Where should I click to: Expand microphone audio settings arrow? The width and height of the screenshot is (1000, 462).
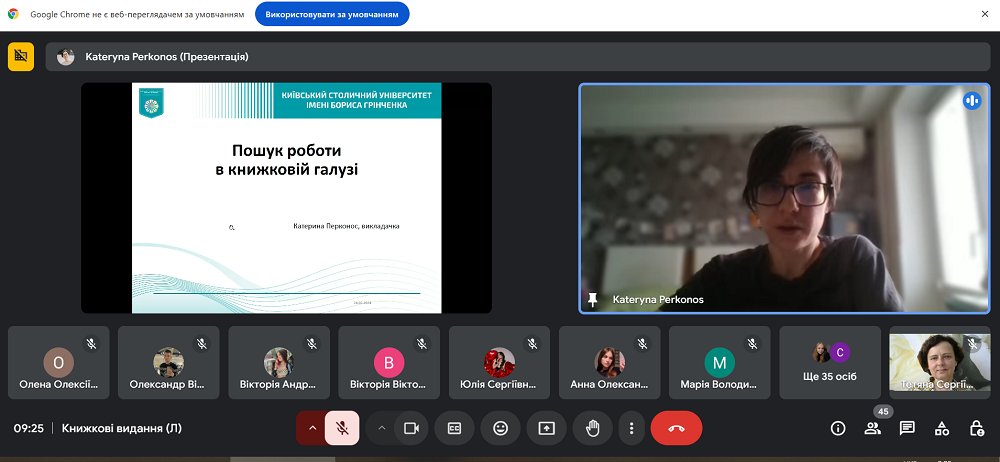[x=312, y=428]
